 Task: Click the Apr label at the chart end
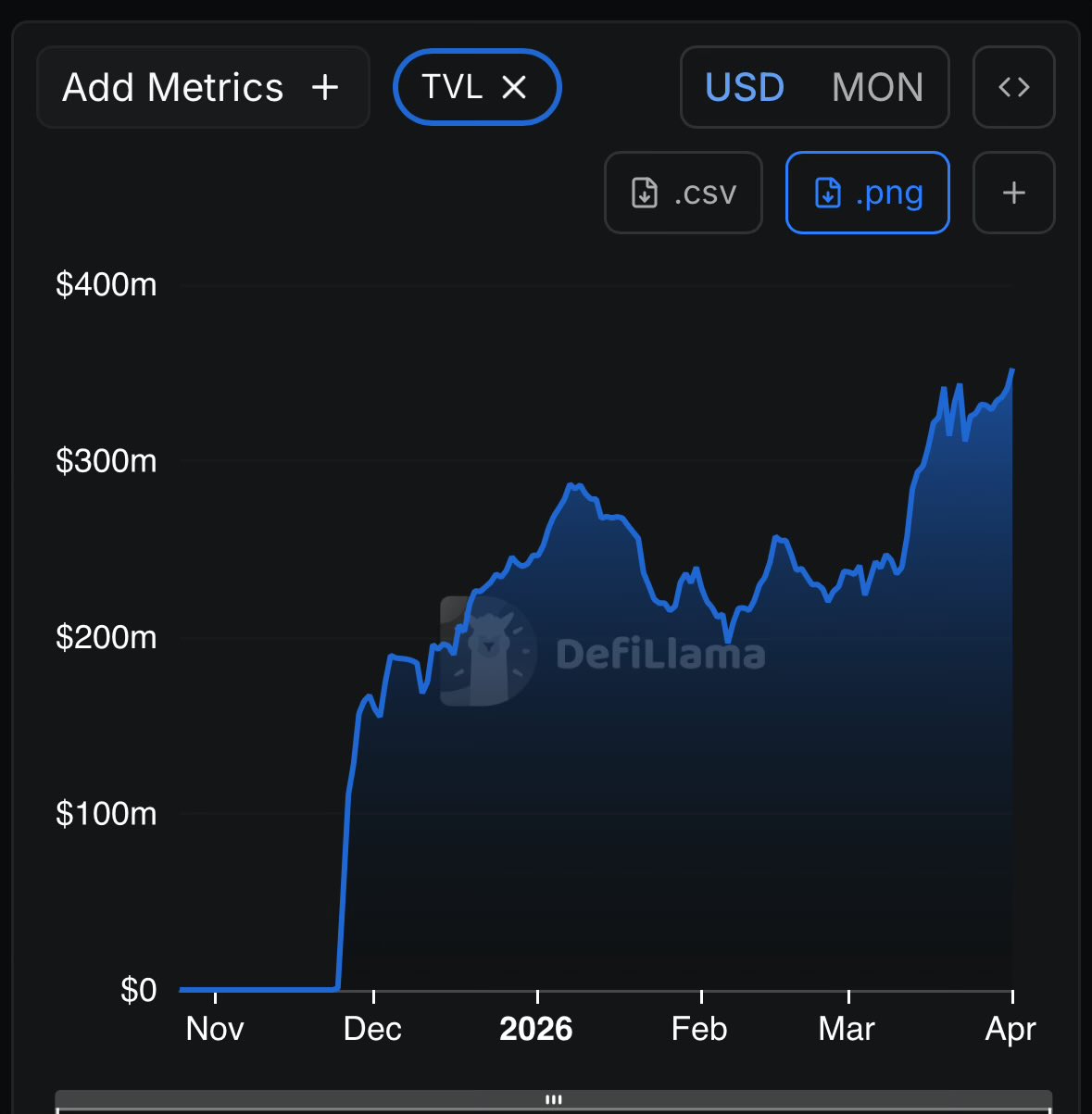(1010, 1029)
